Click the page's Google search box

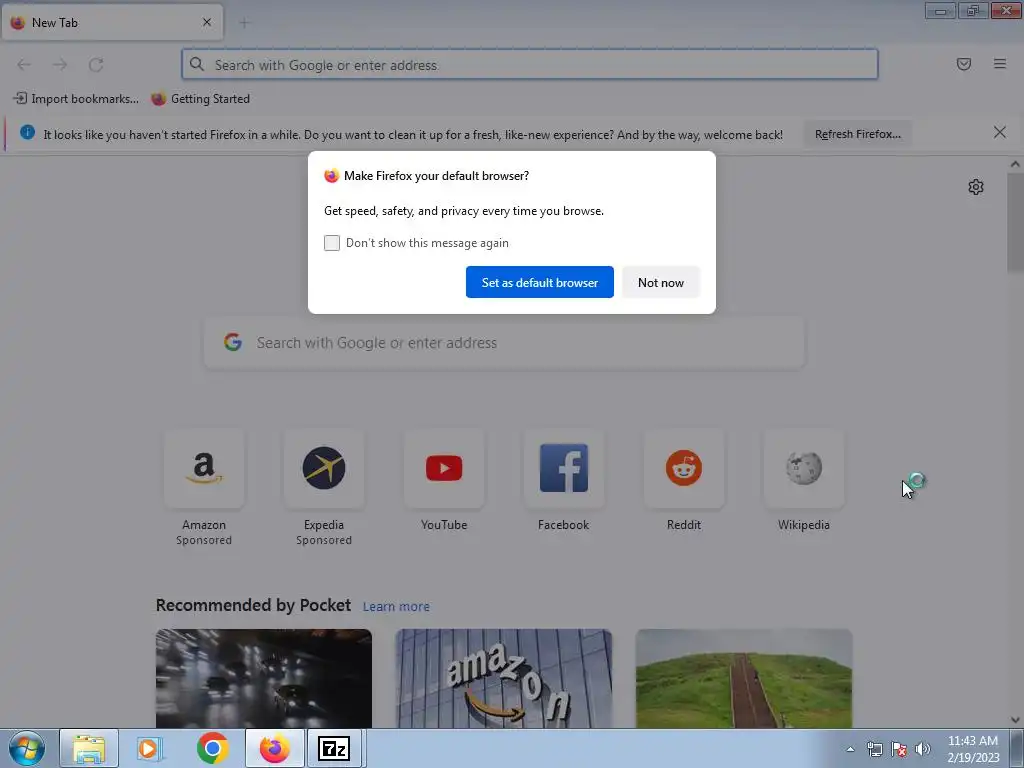click(x=504, y=343)
